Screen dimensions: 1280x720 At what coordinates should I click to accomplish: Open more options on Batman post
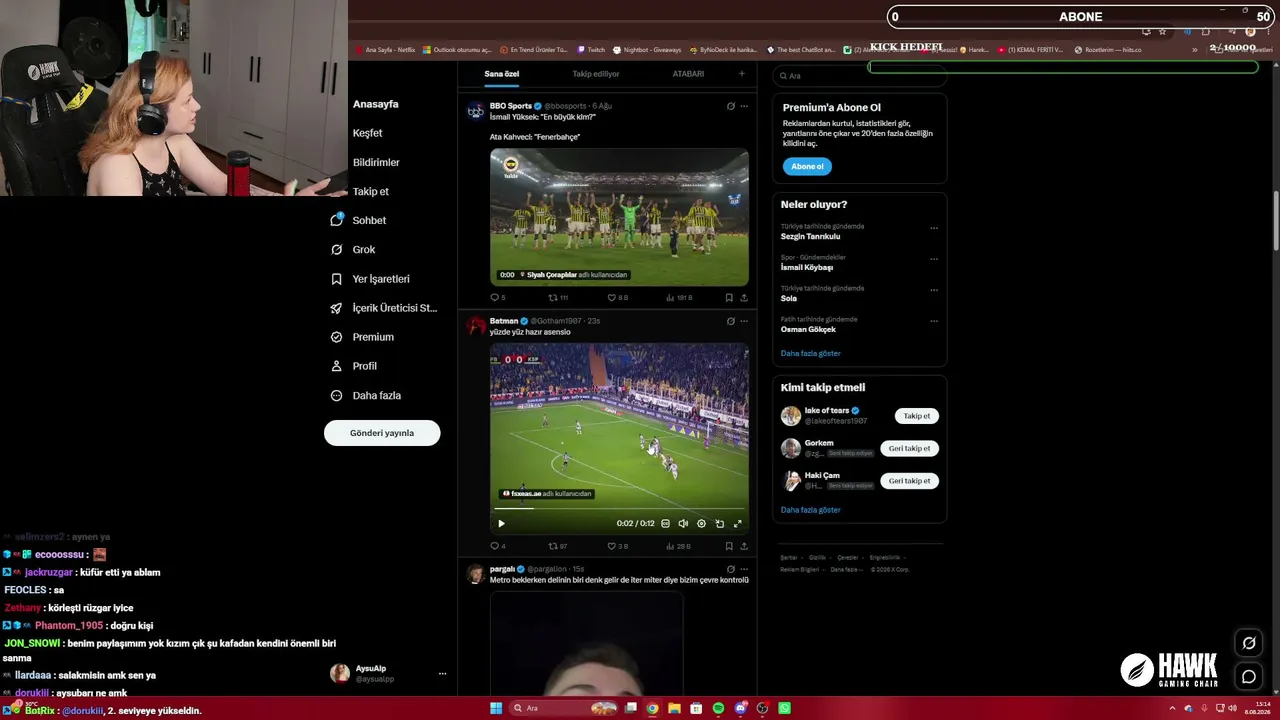click(x=744, y=321)
